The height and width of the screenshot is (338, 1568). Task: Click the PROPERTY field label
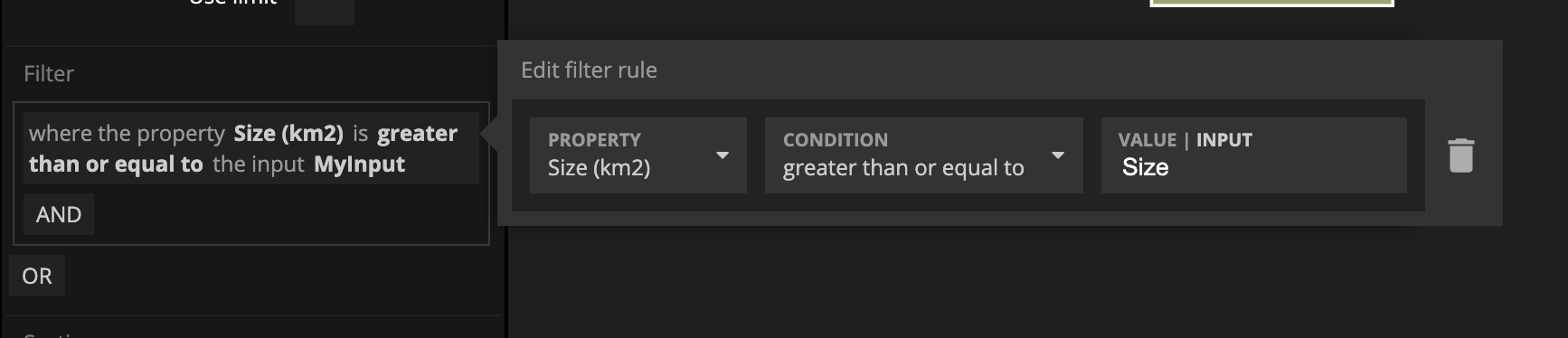pos(594,140)
